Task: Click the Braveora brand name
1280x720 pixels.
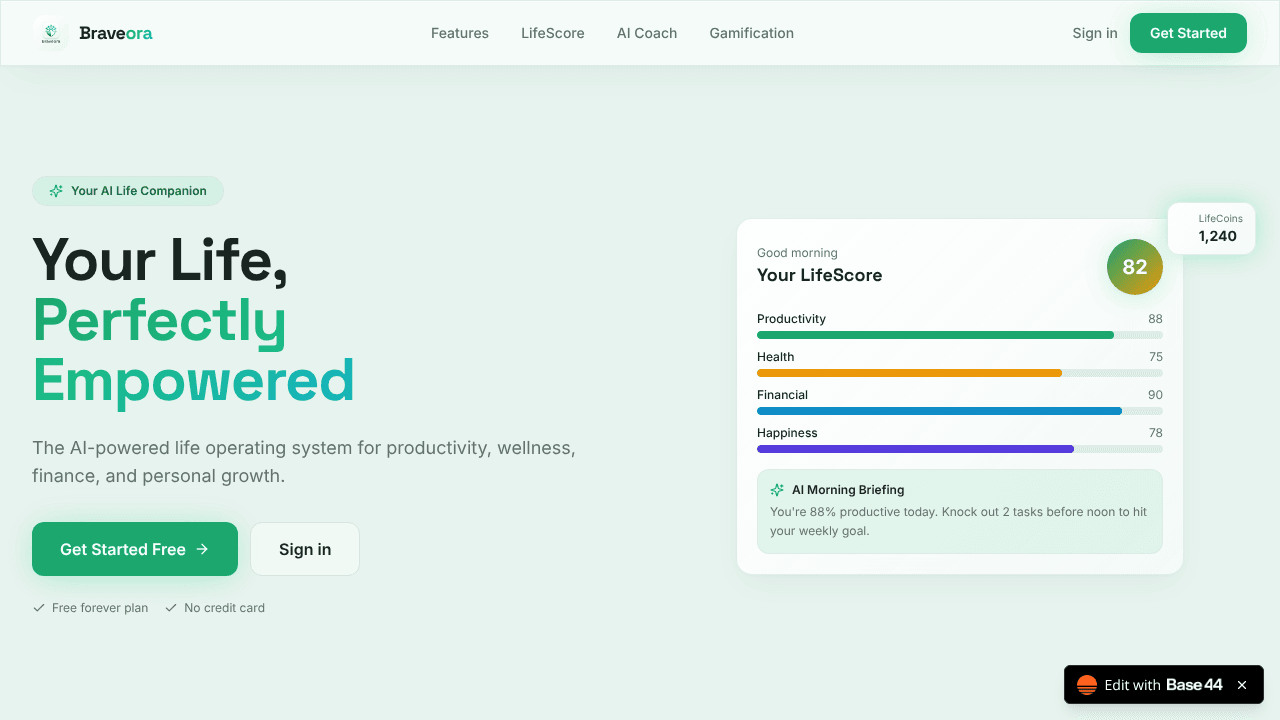Action: (x=116, y=33)
